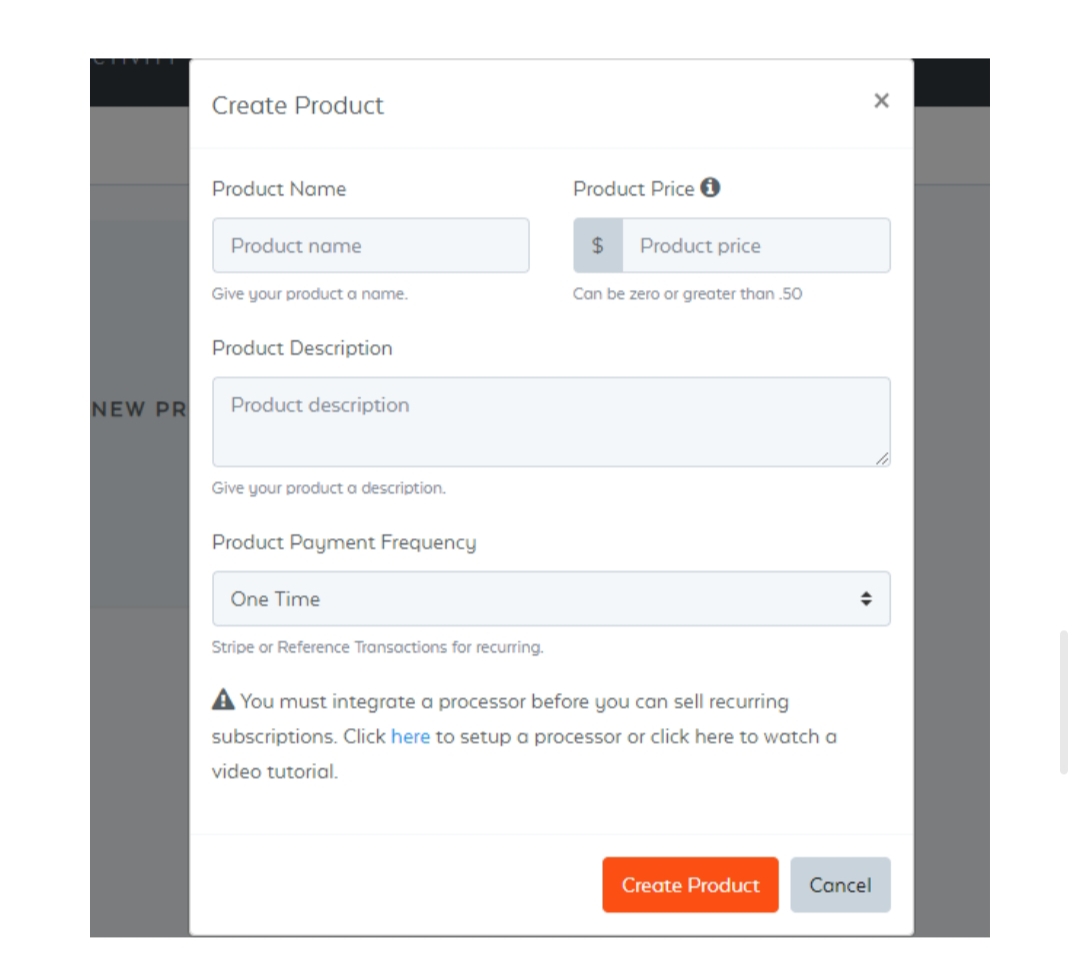This screenshot has width=1079, height=971.
Task: Click the Product Description label
Action: pos(302,348)
